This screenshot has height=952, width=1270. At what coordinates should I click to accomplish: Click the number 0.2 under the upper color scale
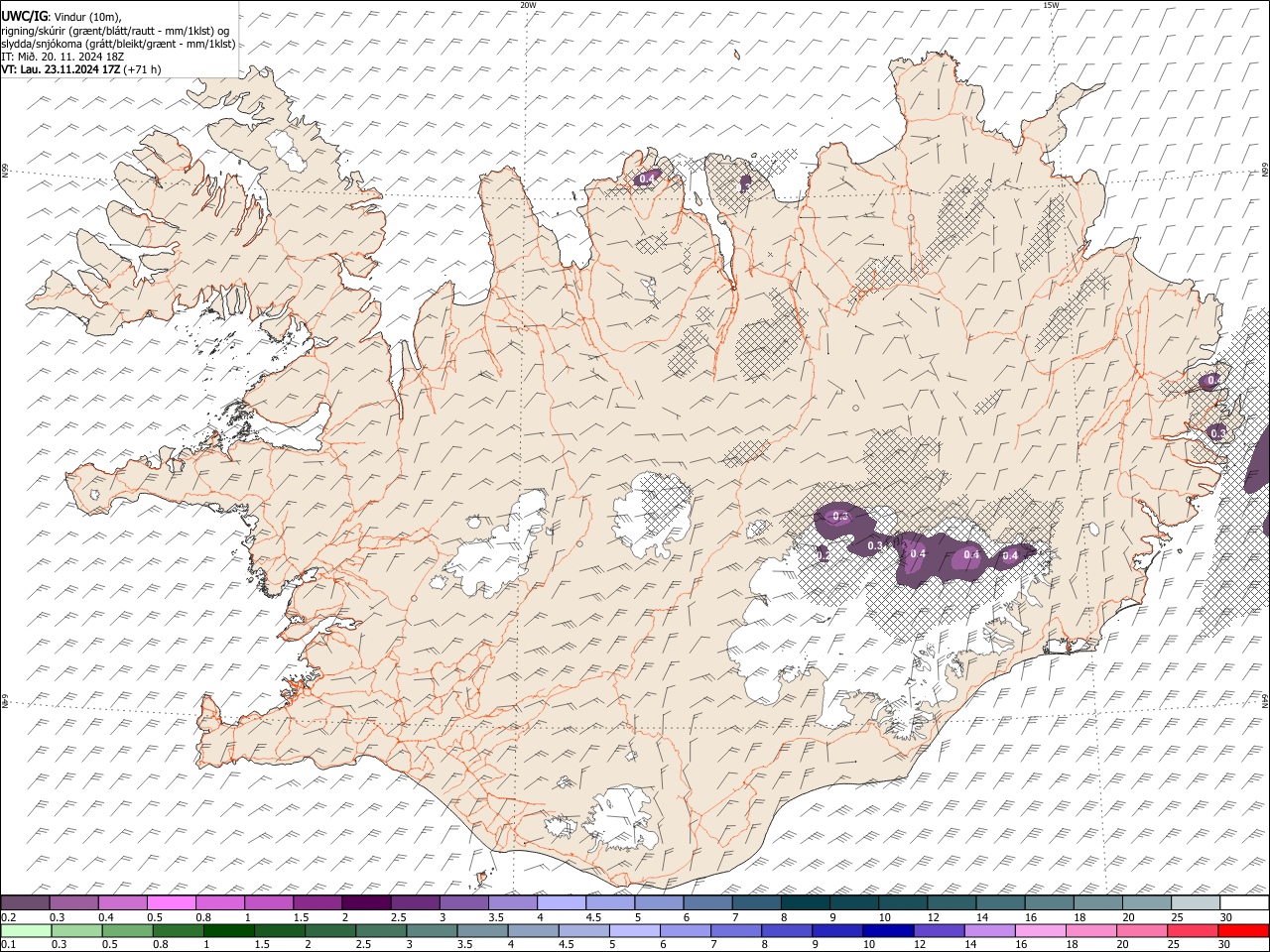coord(8,917)
